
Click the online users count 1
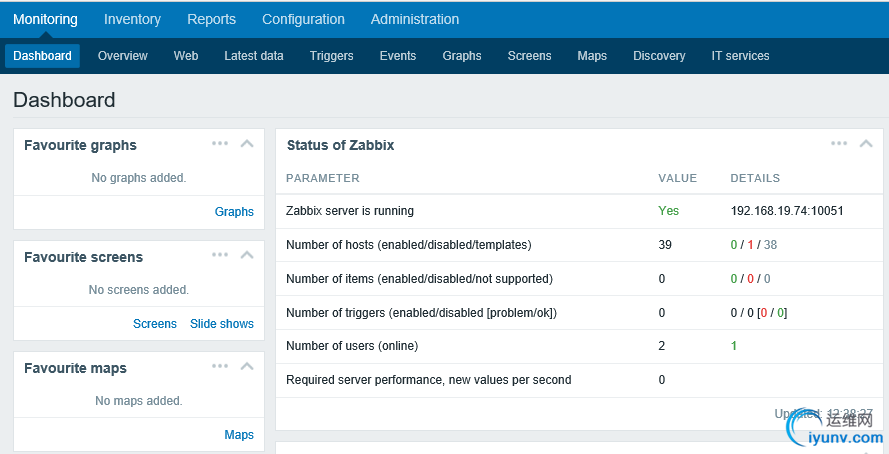pyautogui.click(x=734, y=346)
